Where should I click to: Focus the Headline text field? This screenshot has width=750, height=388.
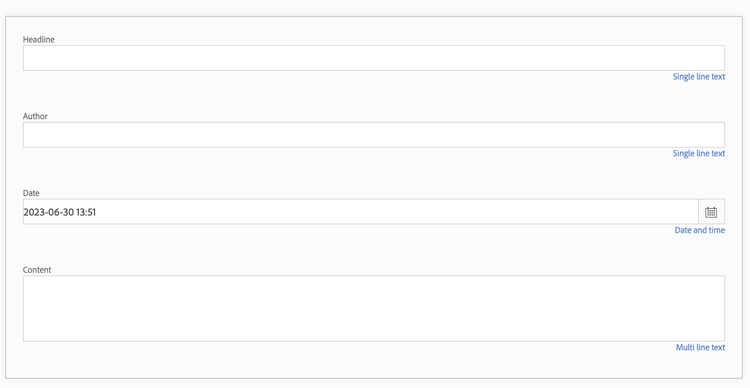click(374, 58)
